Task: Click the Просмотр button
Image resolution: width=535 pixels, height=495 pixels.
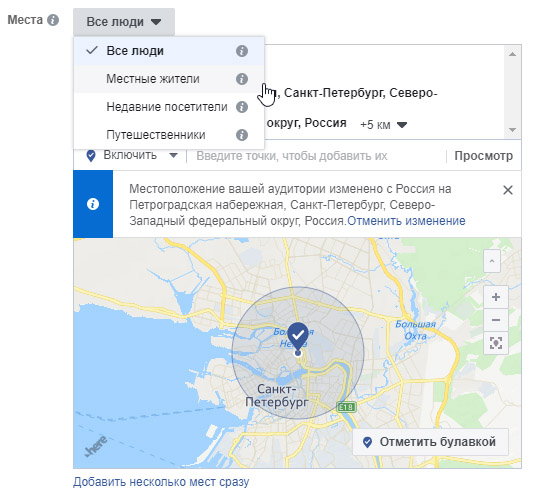Action: pos(483,156)
